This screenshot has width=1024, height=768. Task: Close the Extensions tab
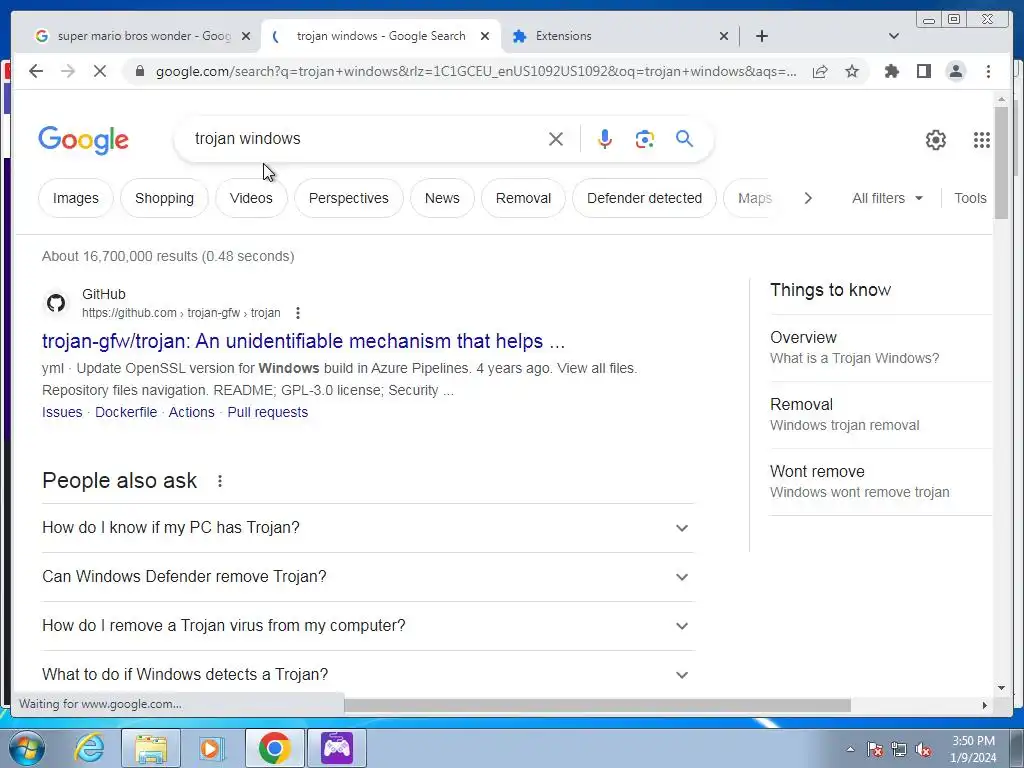pyautogui.click(x=724, y=36)
